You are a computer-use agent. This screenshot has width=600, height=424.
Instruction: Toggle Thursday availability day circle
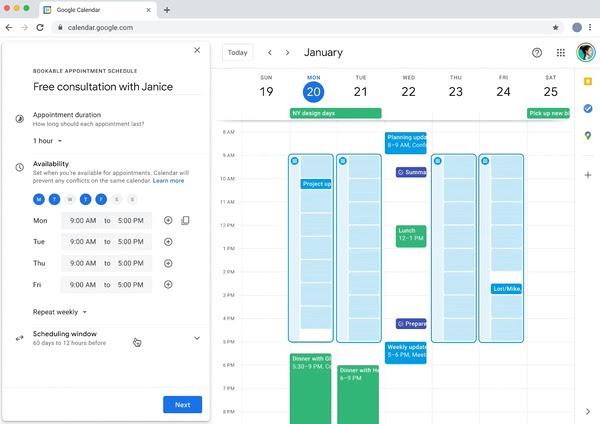85,199
